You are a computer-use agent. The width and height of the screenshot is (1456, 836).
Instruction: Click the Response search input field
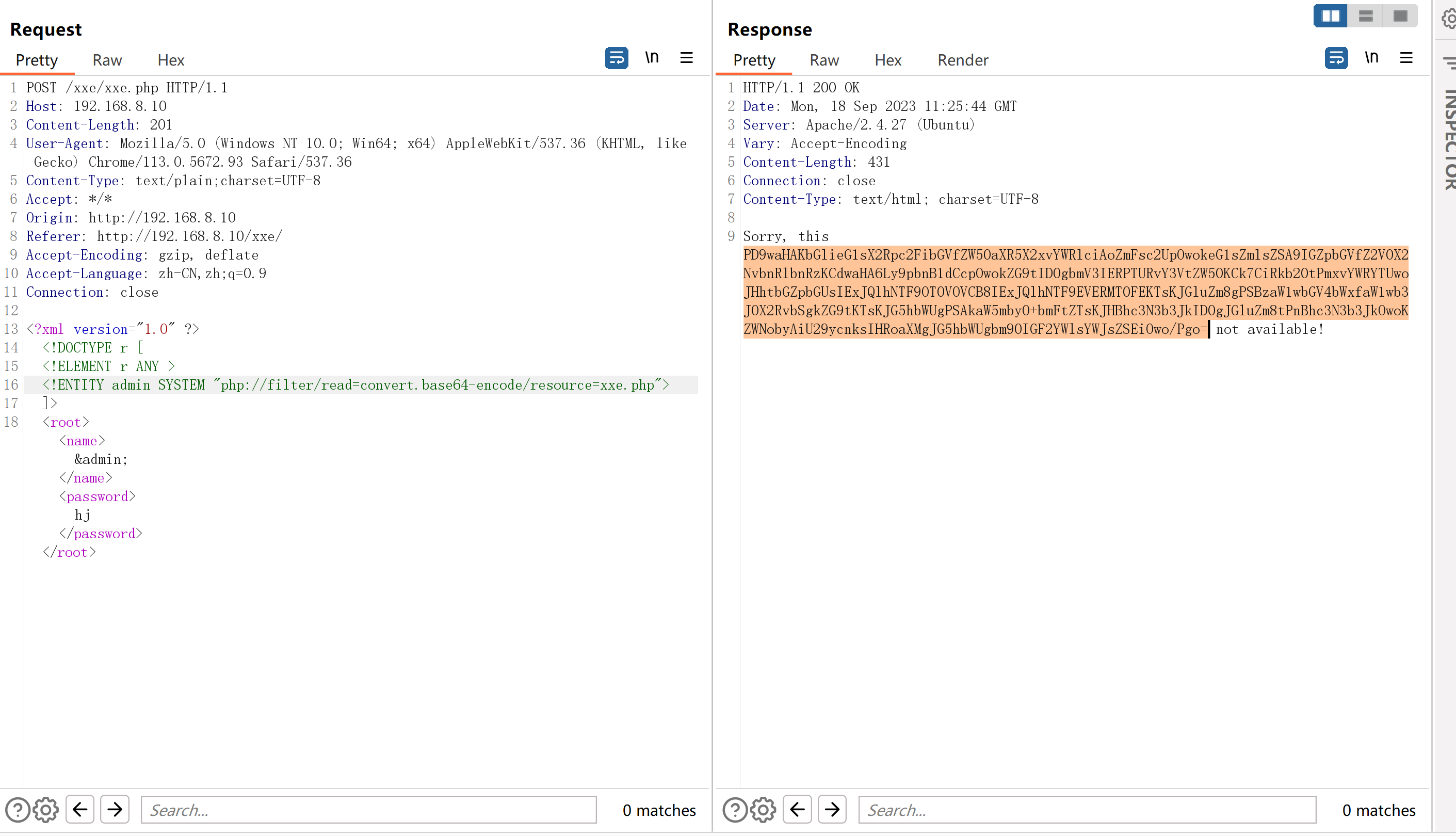point(1087,810)
